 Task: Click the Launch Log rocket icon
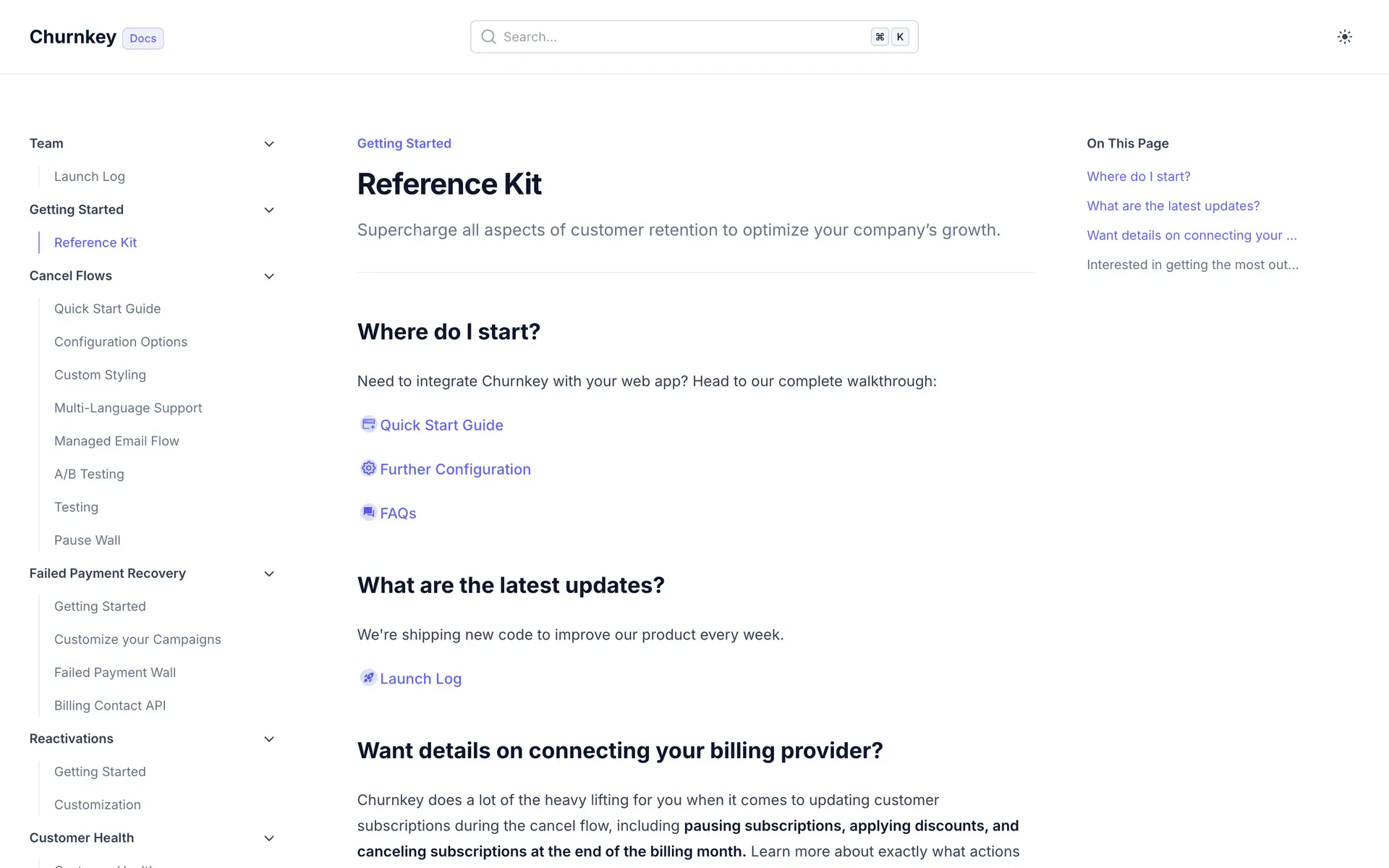[x=368, y=678]
